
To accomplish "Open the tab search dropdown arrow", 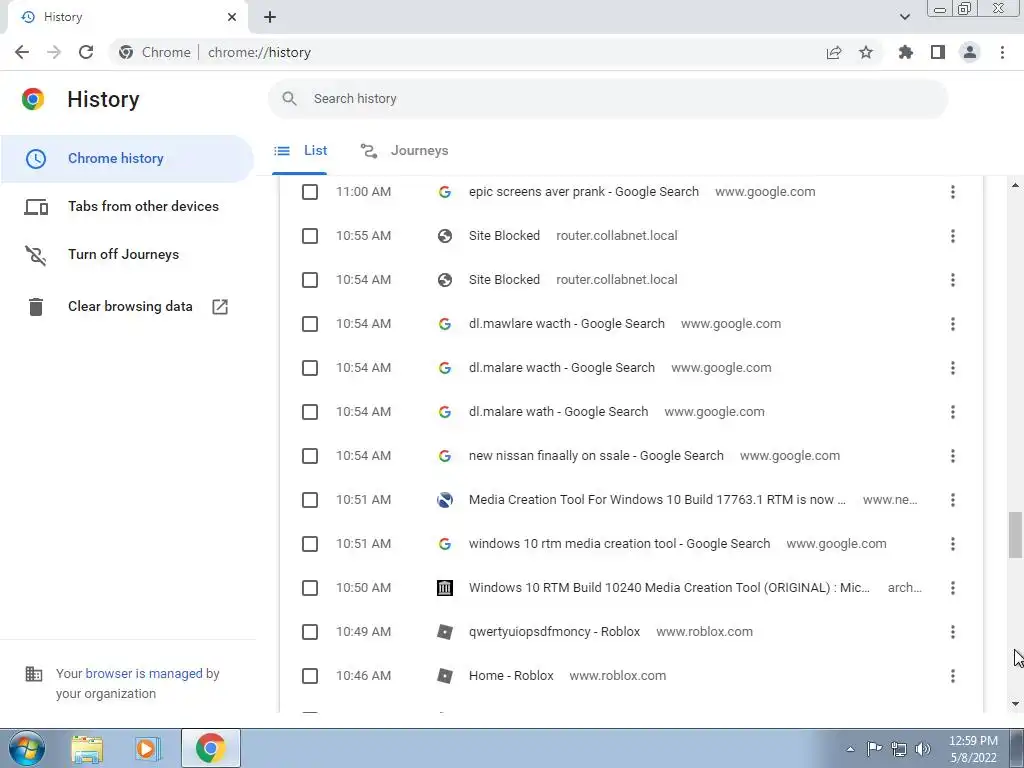I will pos(904,17).
